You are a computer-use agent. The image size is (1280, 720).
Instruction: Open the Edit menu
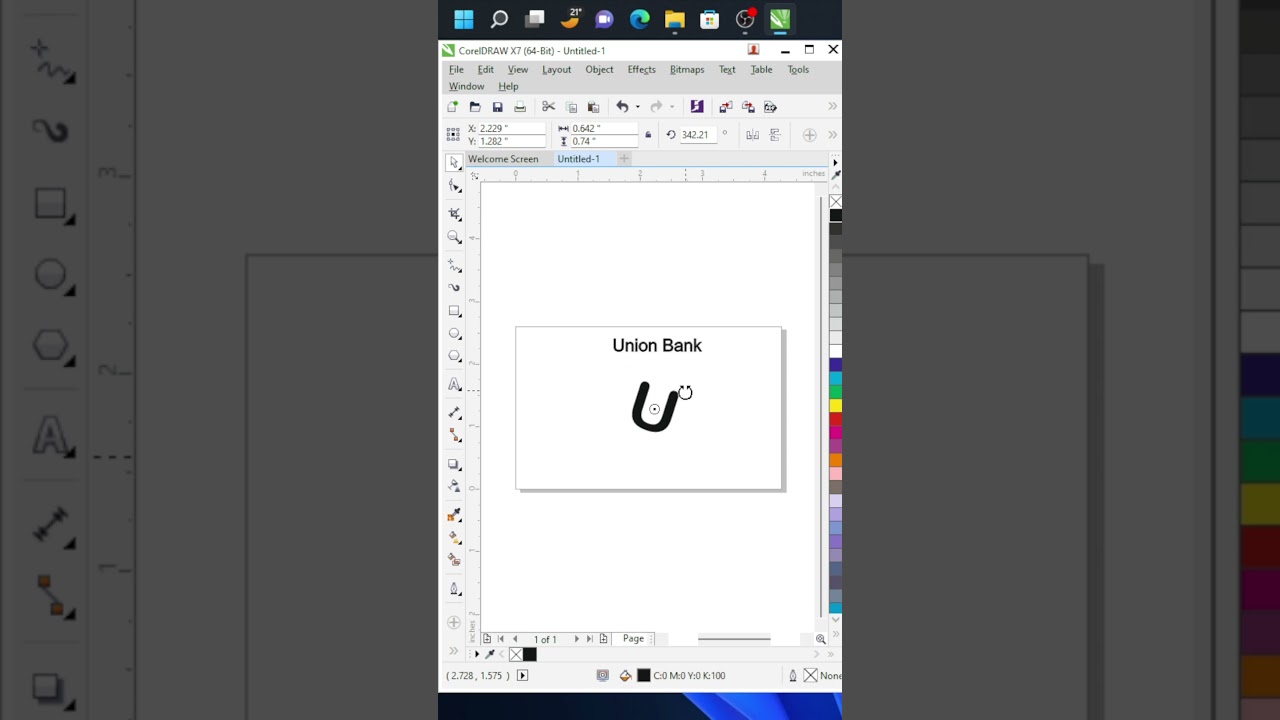point(485,70)
